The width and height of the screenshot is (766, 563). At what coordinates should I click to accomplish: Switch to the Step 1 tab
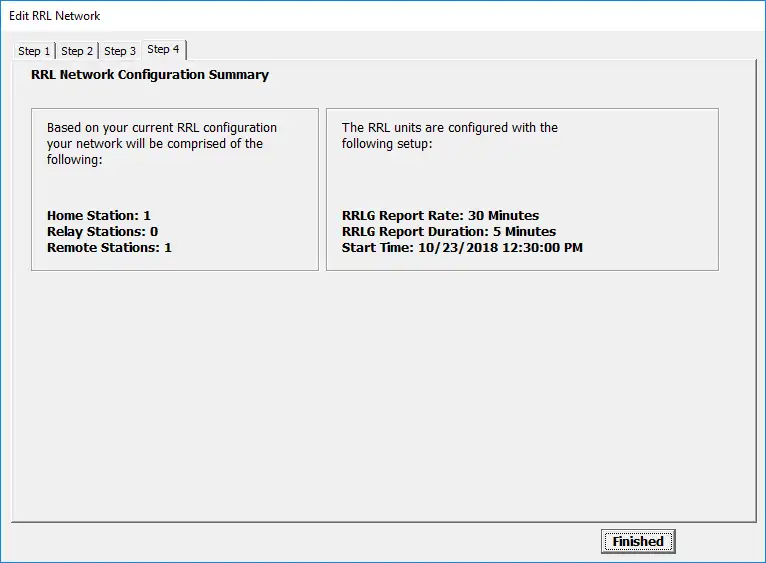pyautogui.click(x=34, y=51)
